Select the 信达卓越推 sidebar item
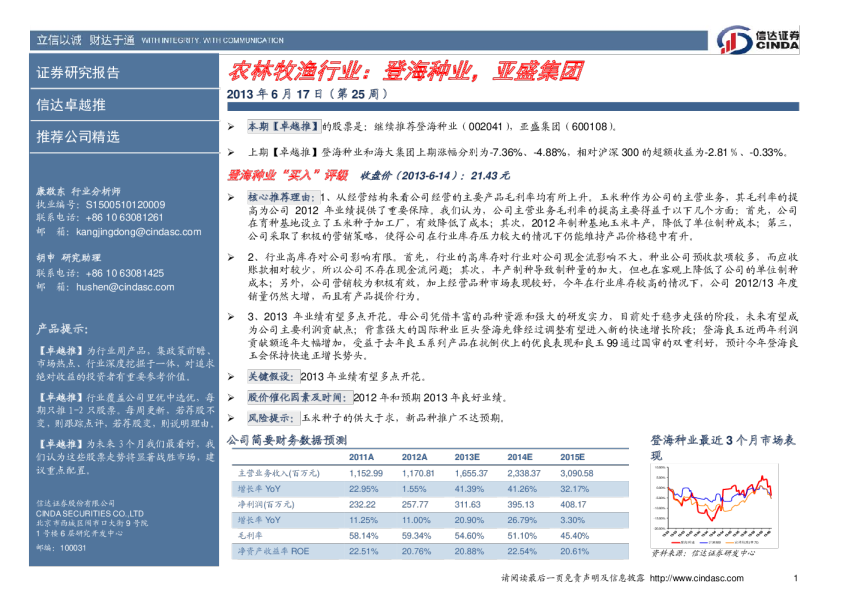 (x=71, y=104)
